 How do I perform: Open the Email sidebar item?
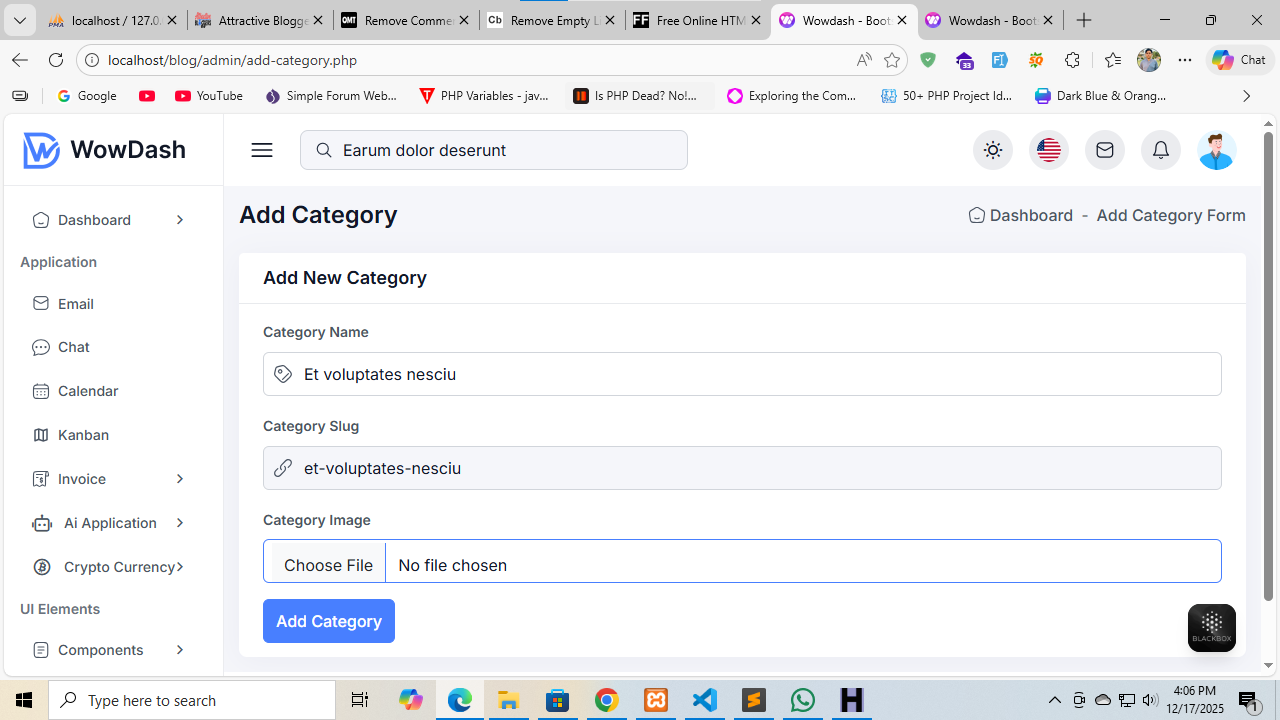[76, 304]
